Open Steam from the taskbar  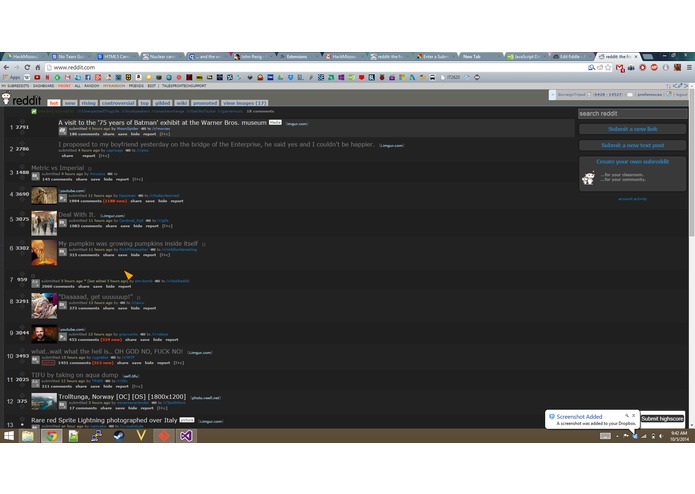pyautogui.click(x=119, y=436)
